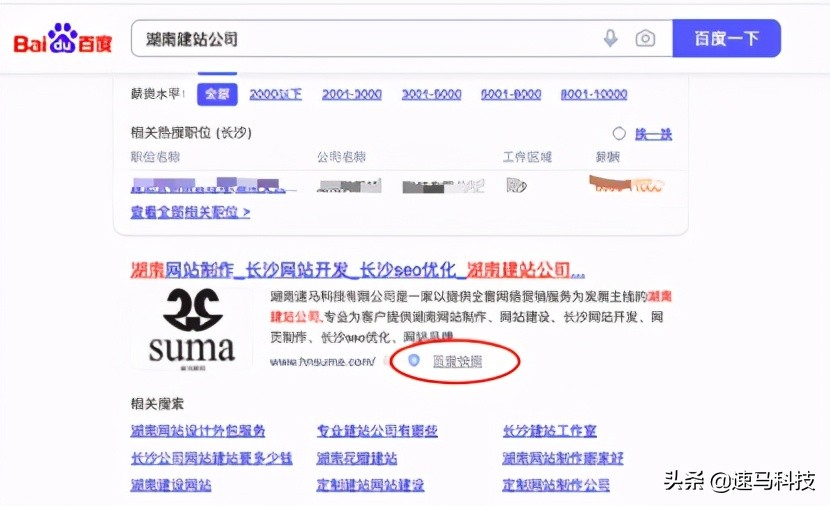The height and width of the screenshot is (506, 830).
Task: Open 查看全部相关职位 link
Action: [x=190, y=212]
